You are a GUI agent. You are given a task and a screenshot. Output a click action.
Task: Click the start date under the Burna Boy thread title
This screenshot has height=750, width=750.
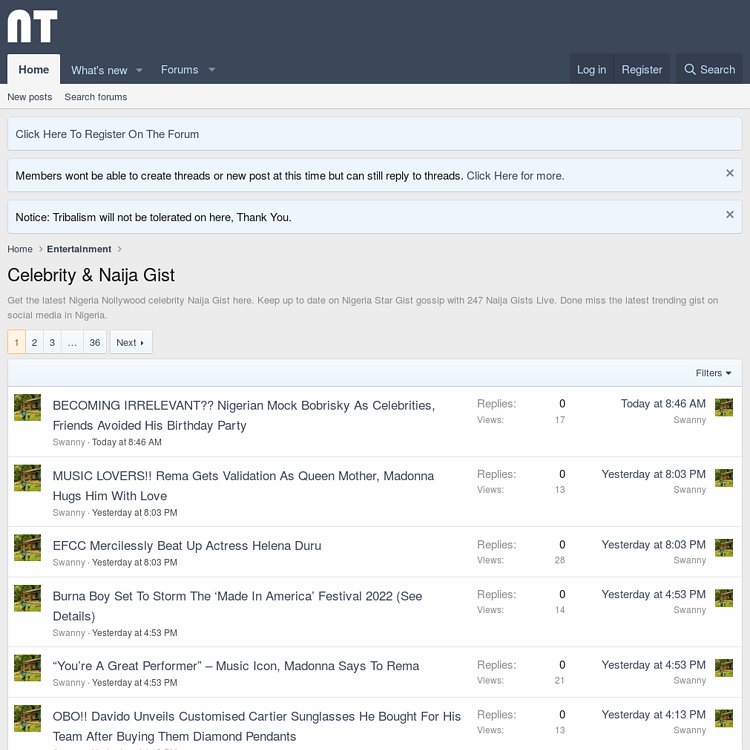[134, 632]
